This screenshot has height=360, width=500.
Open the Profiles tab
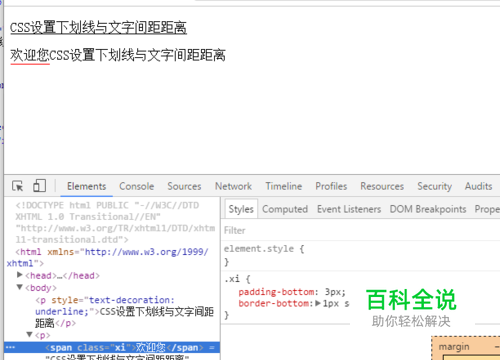331,186
